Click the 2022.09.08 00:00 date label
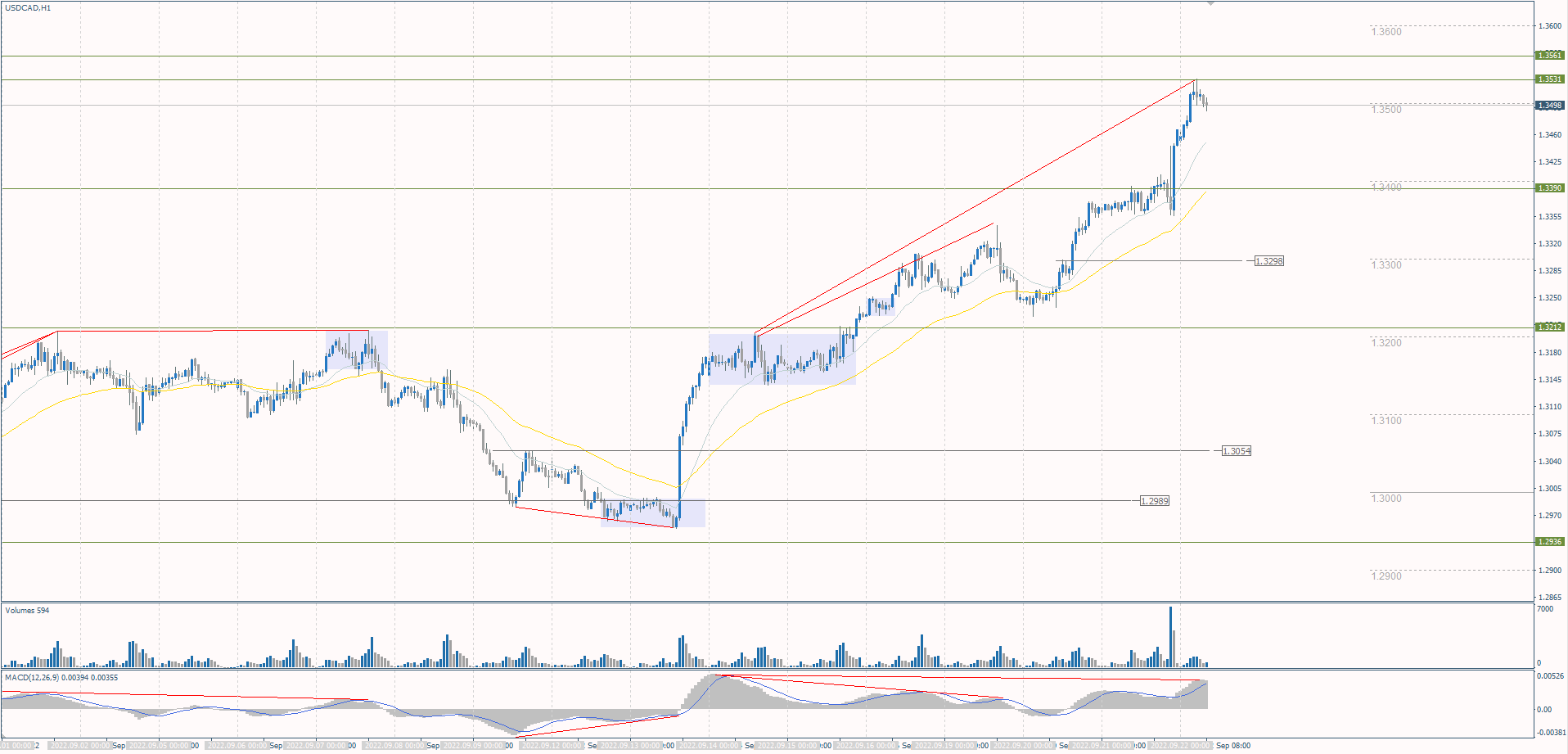The height and width of the screenshot is (754, 1568). point(395,746)
